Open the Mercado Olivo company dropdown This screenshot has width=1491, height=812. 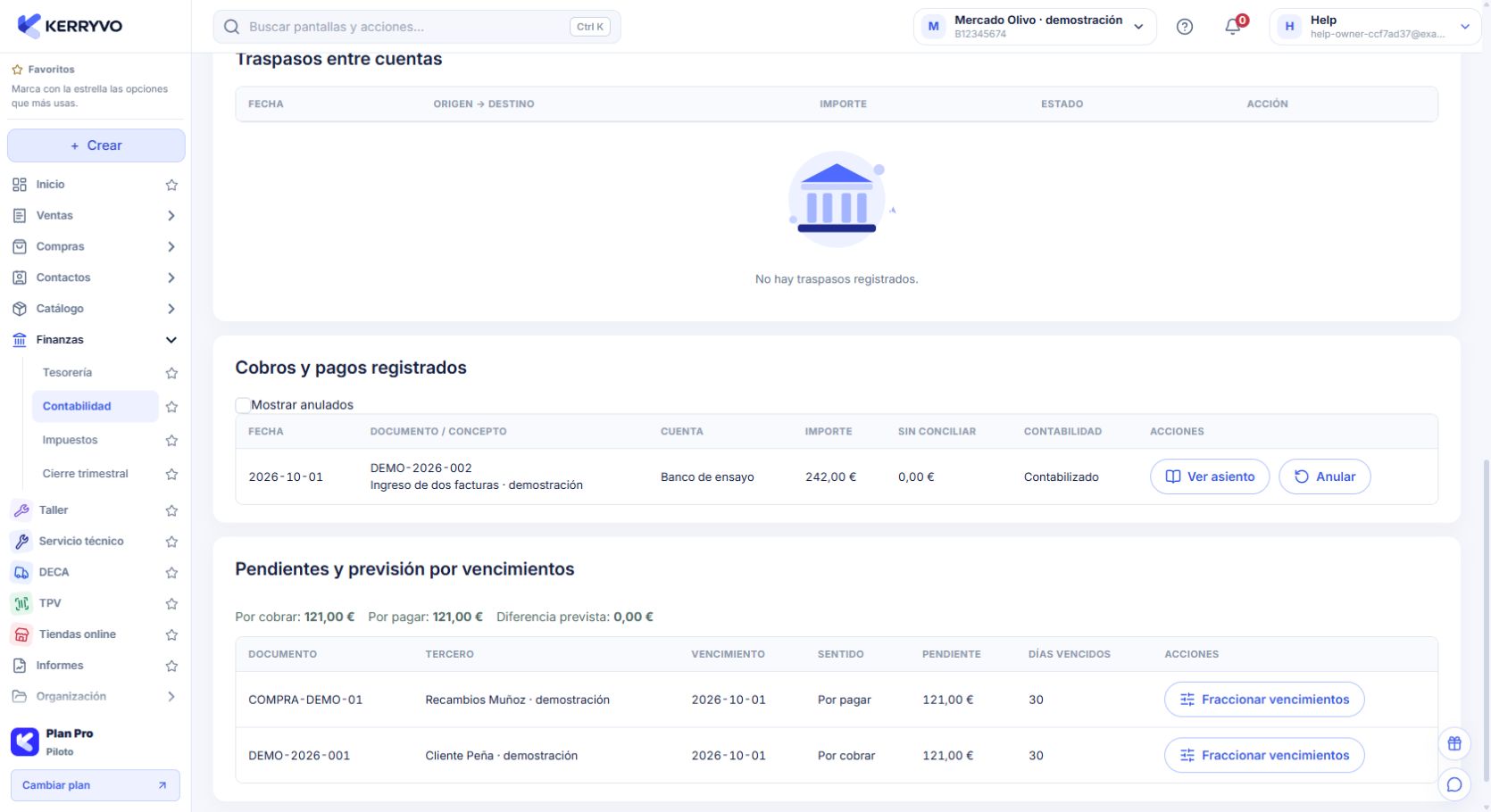point(1035,27)
